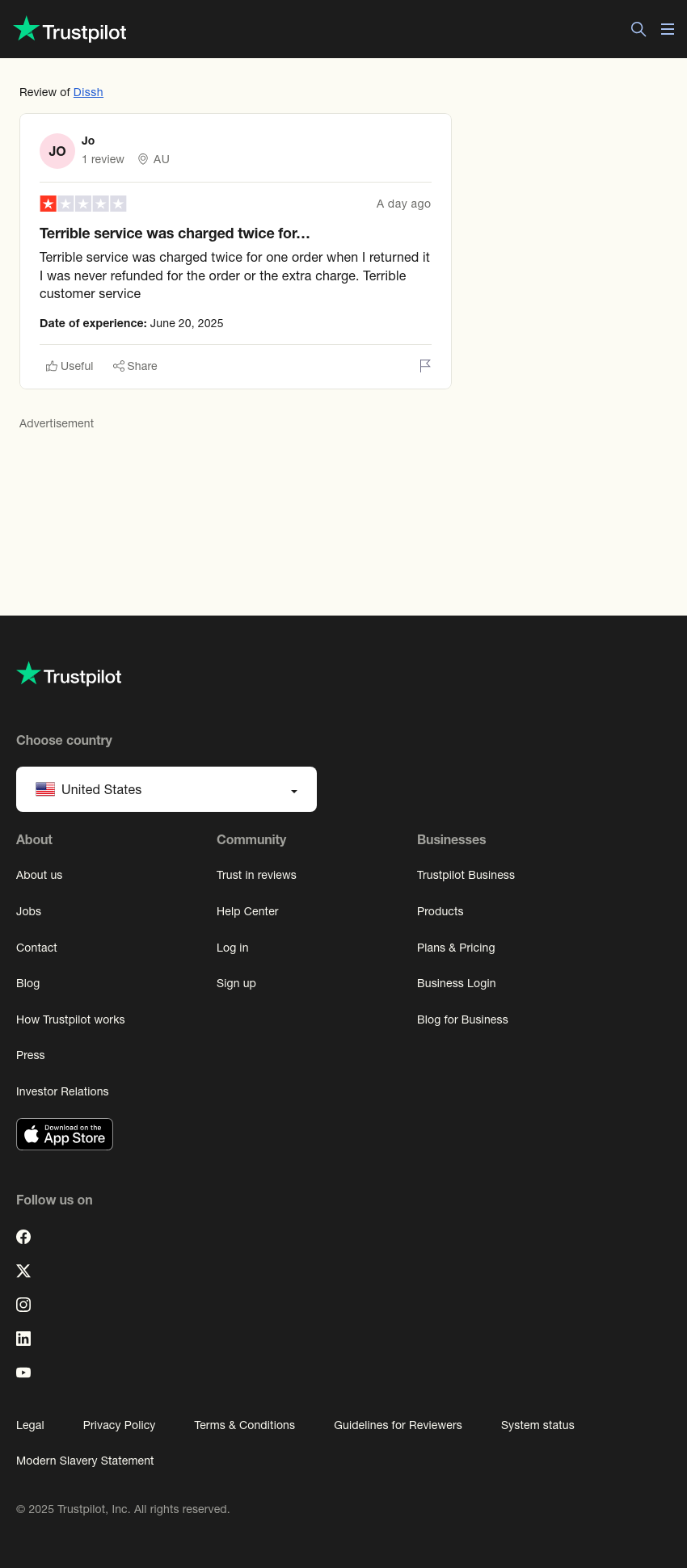The width and height of the screenshot is (687, 1568).
Task: Open Business Login
Action: (456, 983)
